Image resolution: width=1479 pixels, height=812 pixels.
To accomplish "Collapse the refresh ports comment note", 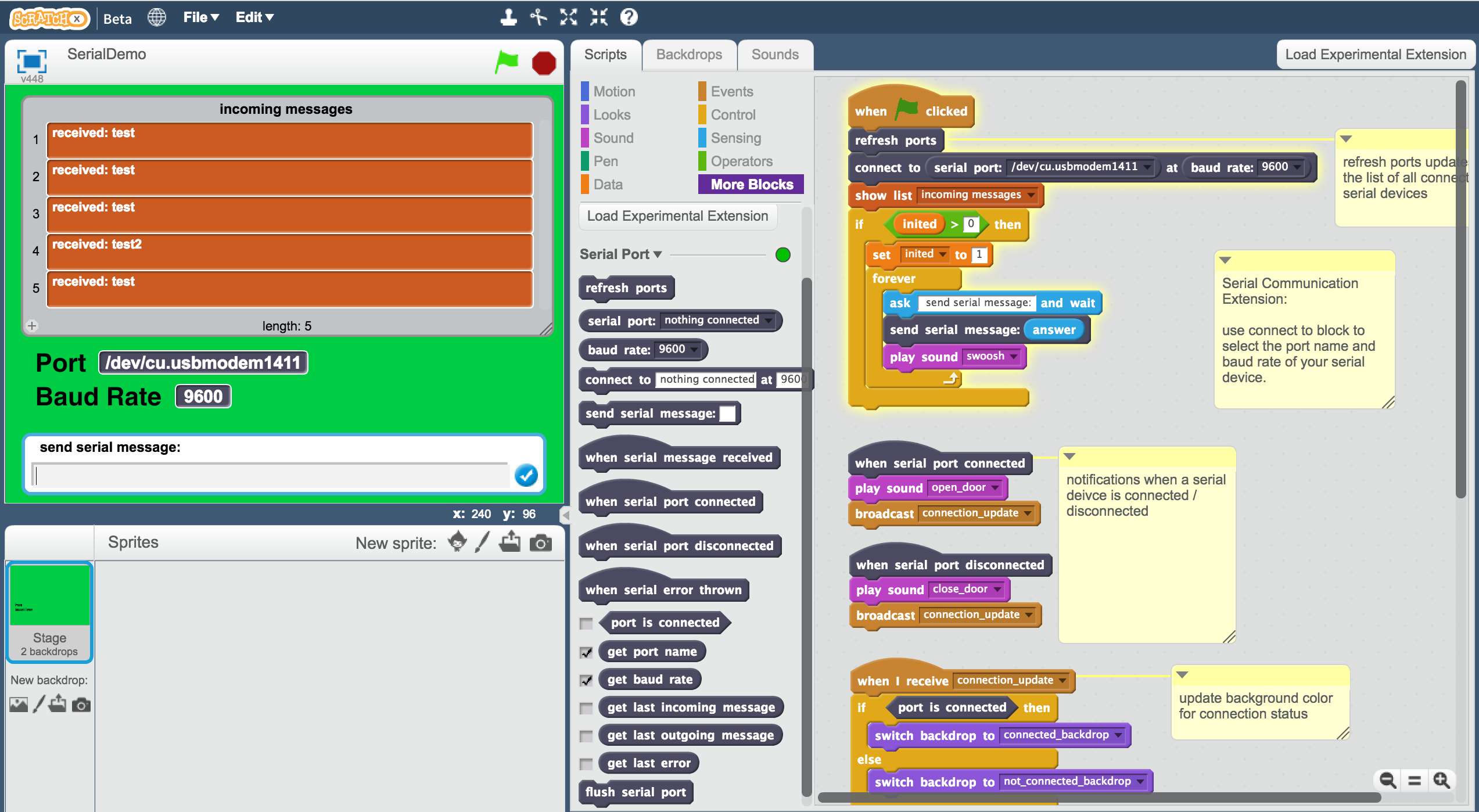I will pos(1346,139).
